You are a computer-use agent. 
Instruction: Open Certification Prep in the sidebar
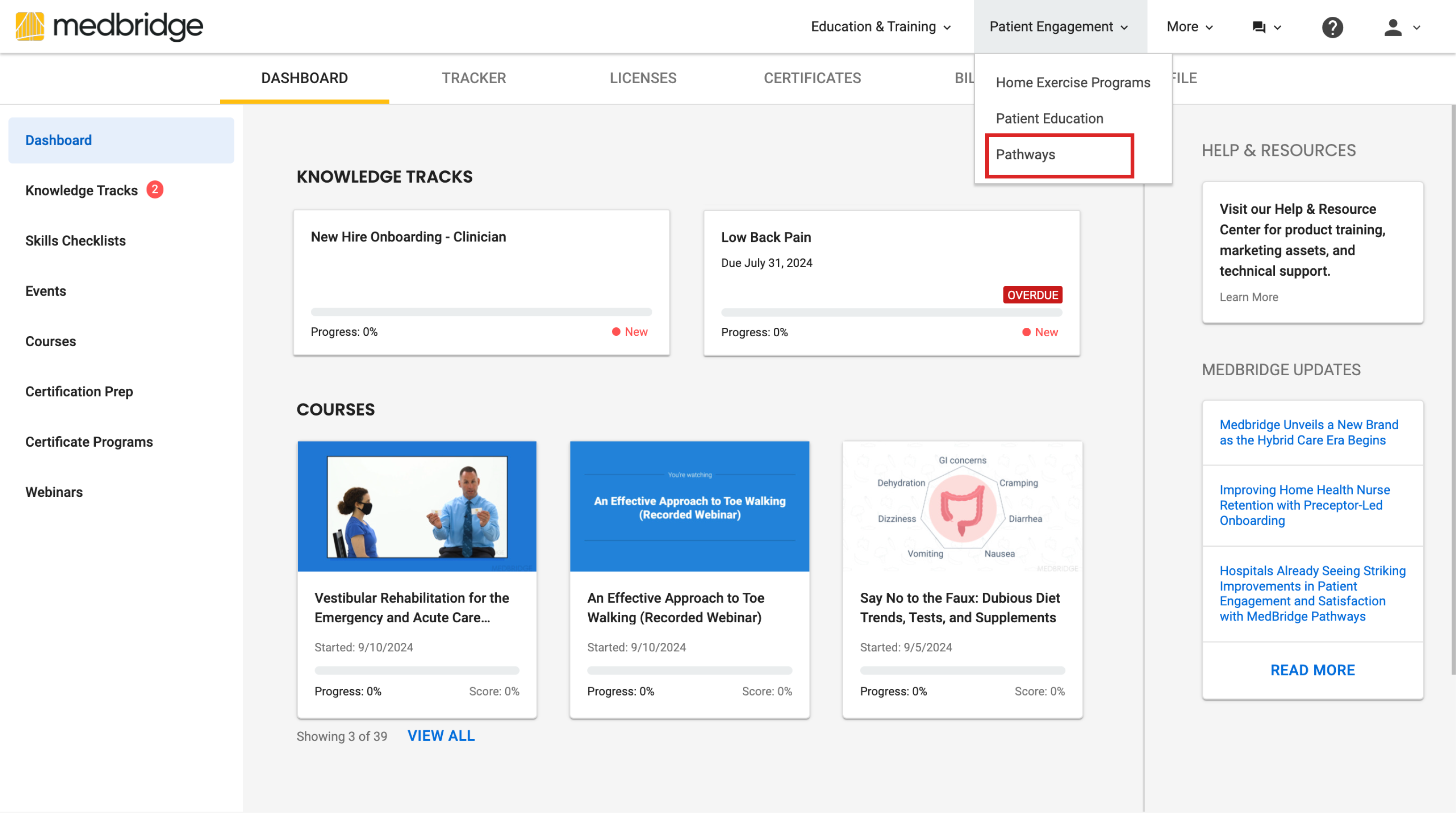coord(79,392)
